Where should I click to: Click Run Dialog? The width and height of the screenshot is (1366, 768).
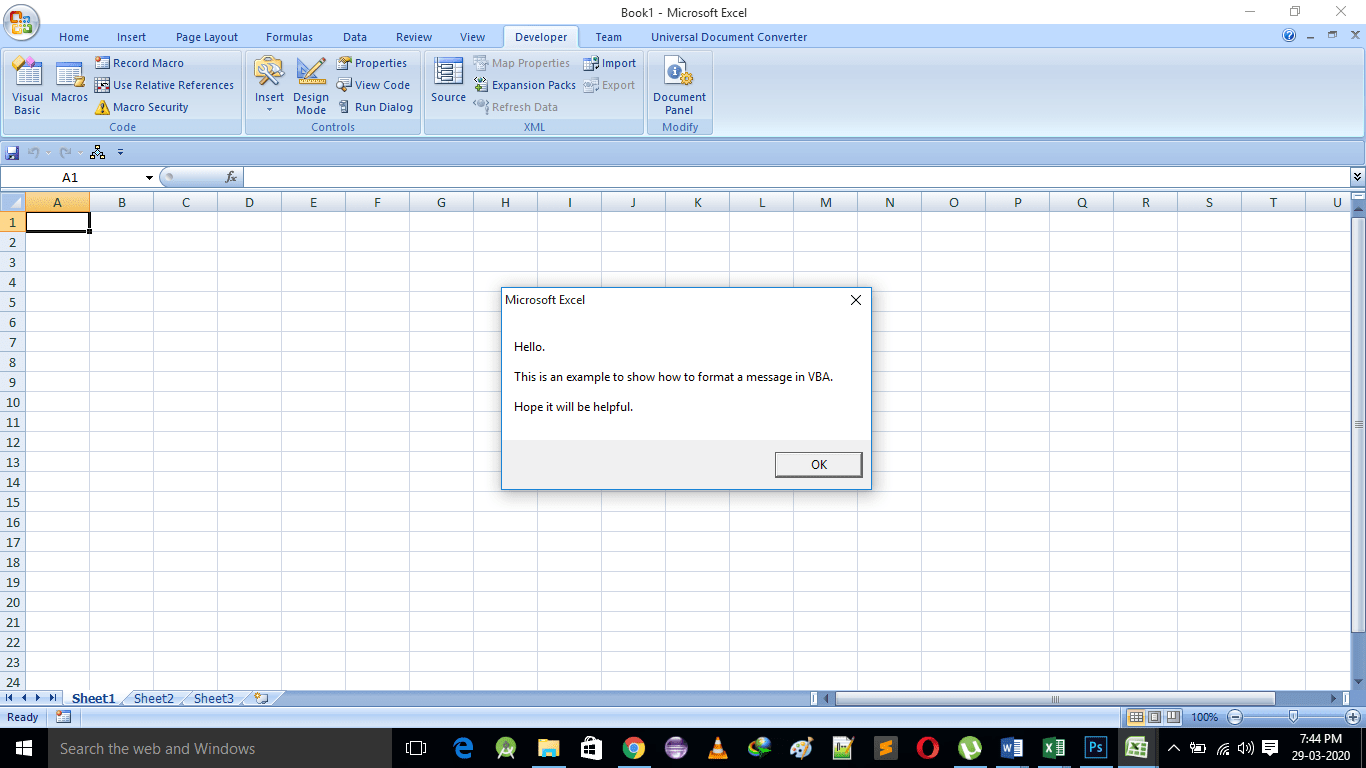375,107
